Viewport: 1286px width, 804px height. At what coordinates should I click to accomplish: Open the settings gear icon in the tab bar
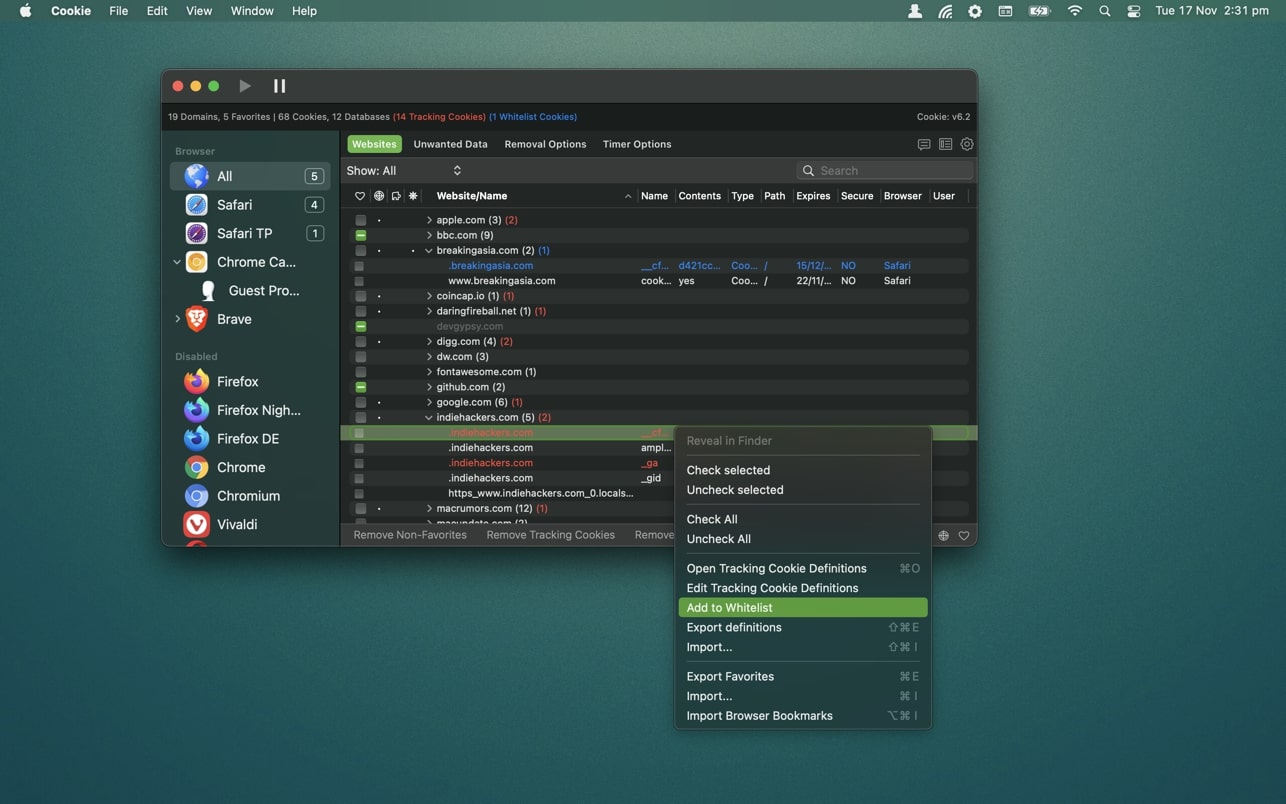click(966, 144)
